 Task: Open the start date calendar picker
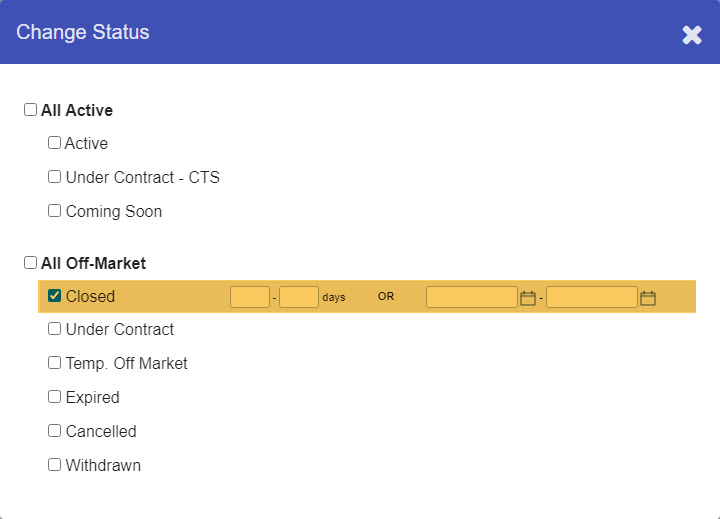click(528, 298)
